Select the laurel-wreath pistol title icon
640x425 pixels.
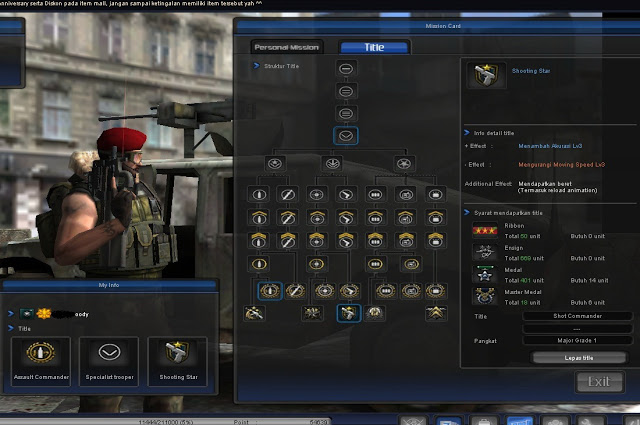pyautogui.click(x=349, y=291)
